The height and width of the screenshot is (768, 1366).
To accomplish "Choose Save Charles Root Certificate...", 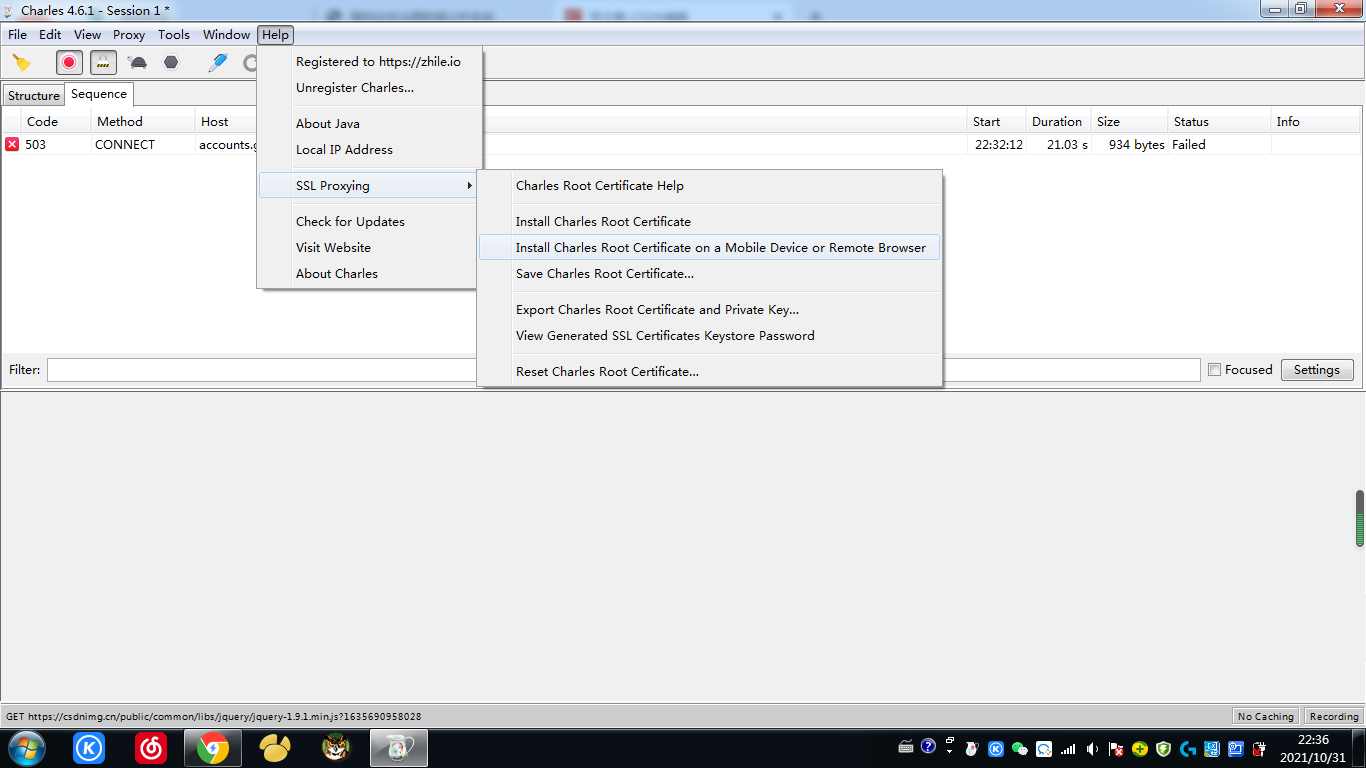I will point(710,274).
